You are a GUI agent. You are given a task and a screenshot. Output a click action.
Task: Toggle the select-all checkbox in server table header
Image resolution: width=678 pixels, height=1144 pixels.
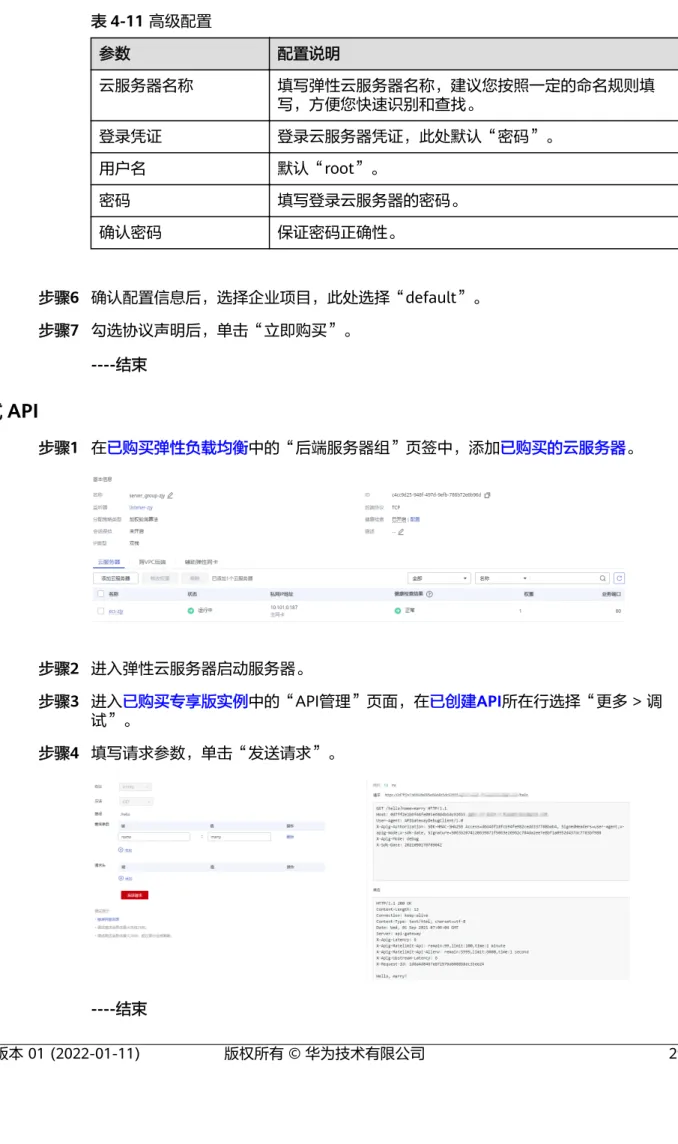click(x=101, y=594)
